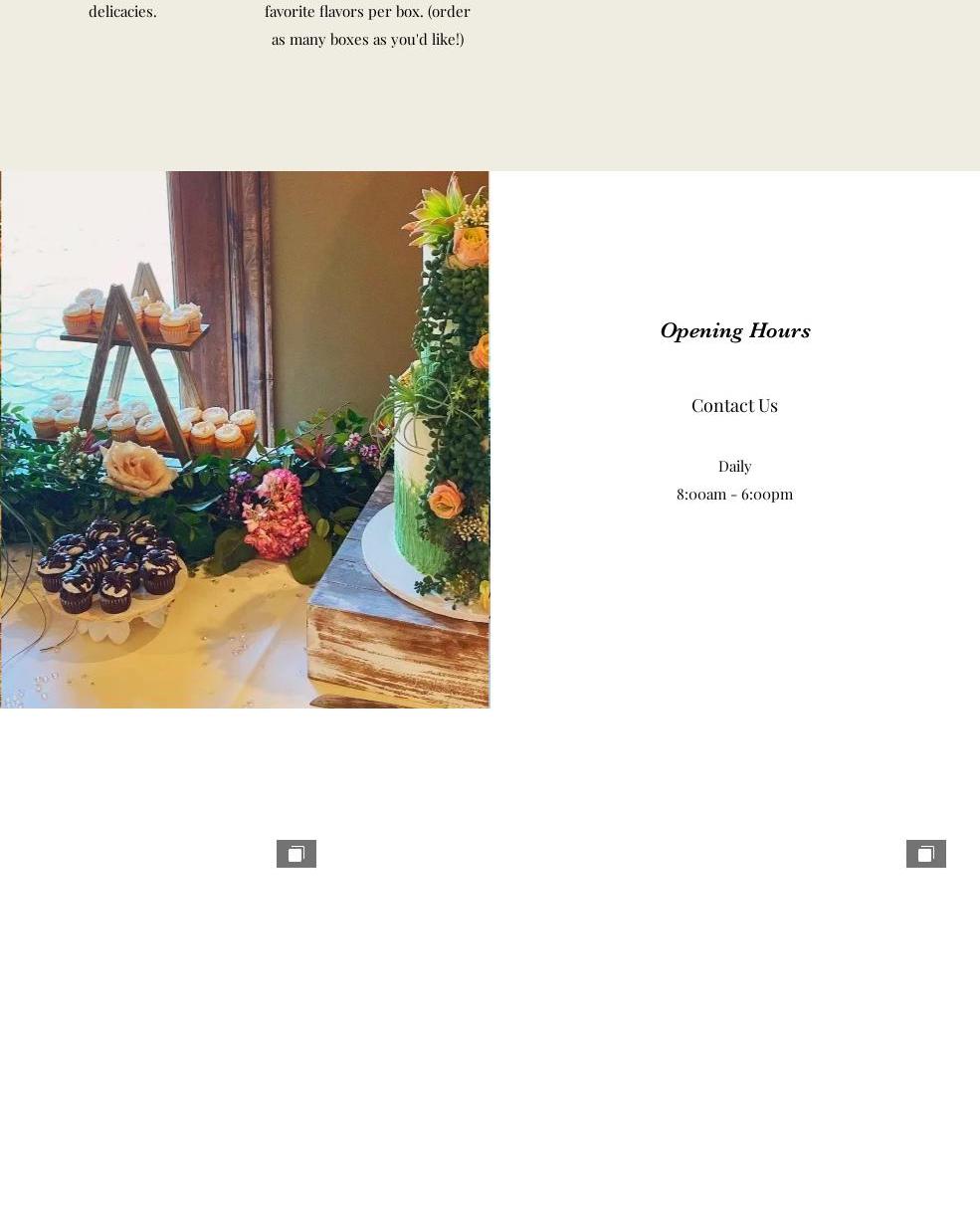Click the 'favorite flavors per box' text
980x1221 pixels.
(367, 11)
